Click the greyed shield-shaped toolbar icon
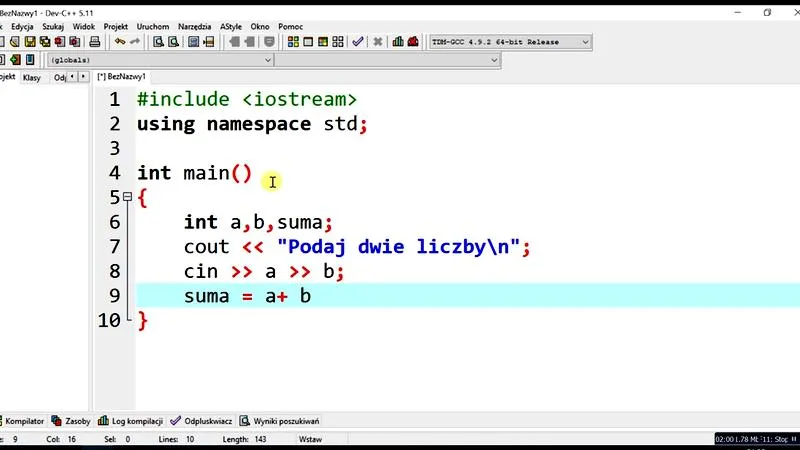Viewport: 800px width, 450px height. point(269,42)
